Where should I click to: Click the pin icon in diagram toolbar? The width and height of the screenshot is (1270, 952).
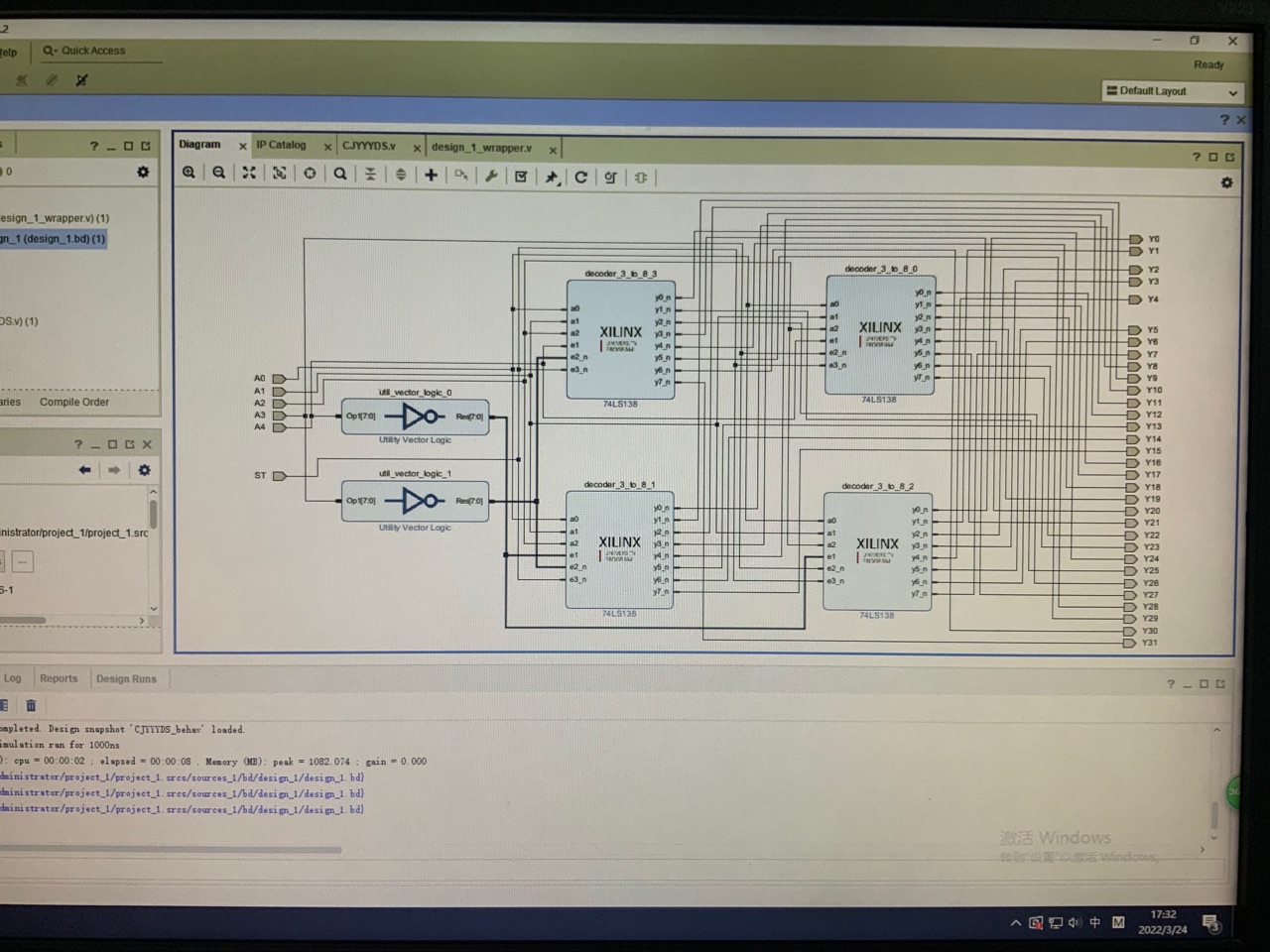pos(552,177)
